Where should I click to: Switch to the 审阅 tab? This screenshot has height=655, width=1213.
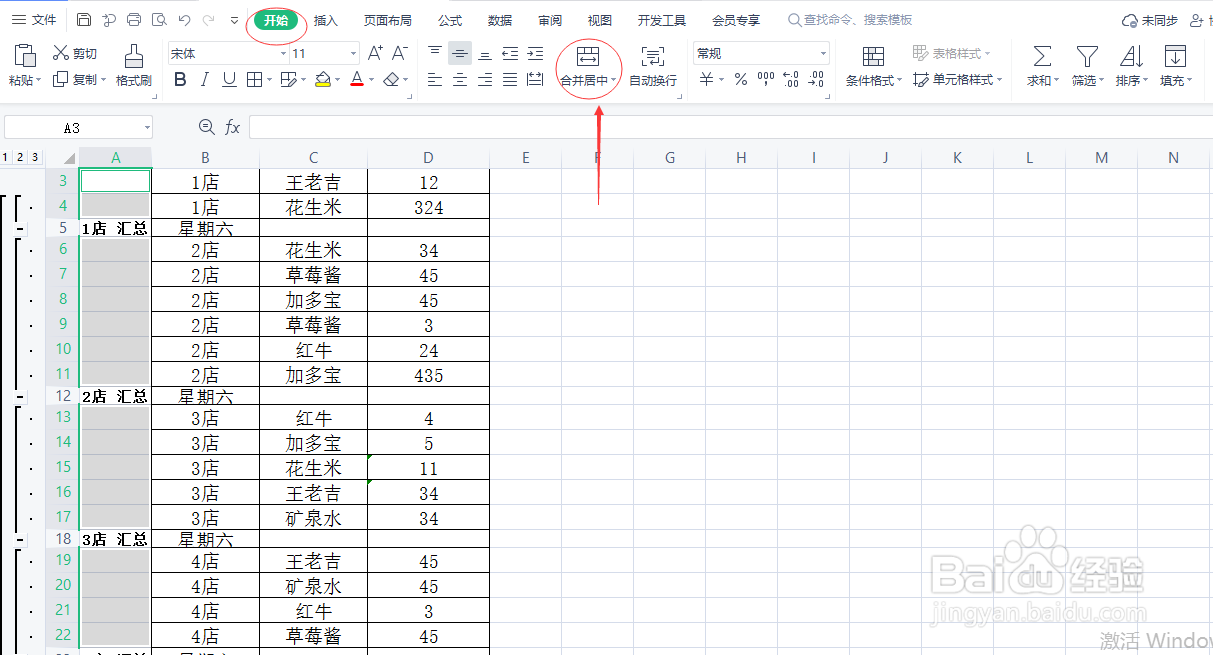click(549, 20)
